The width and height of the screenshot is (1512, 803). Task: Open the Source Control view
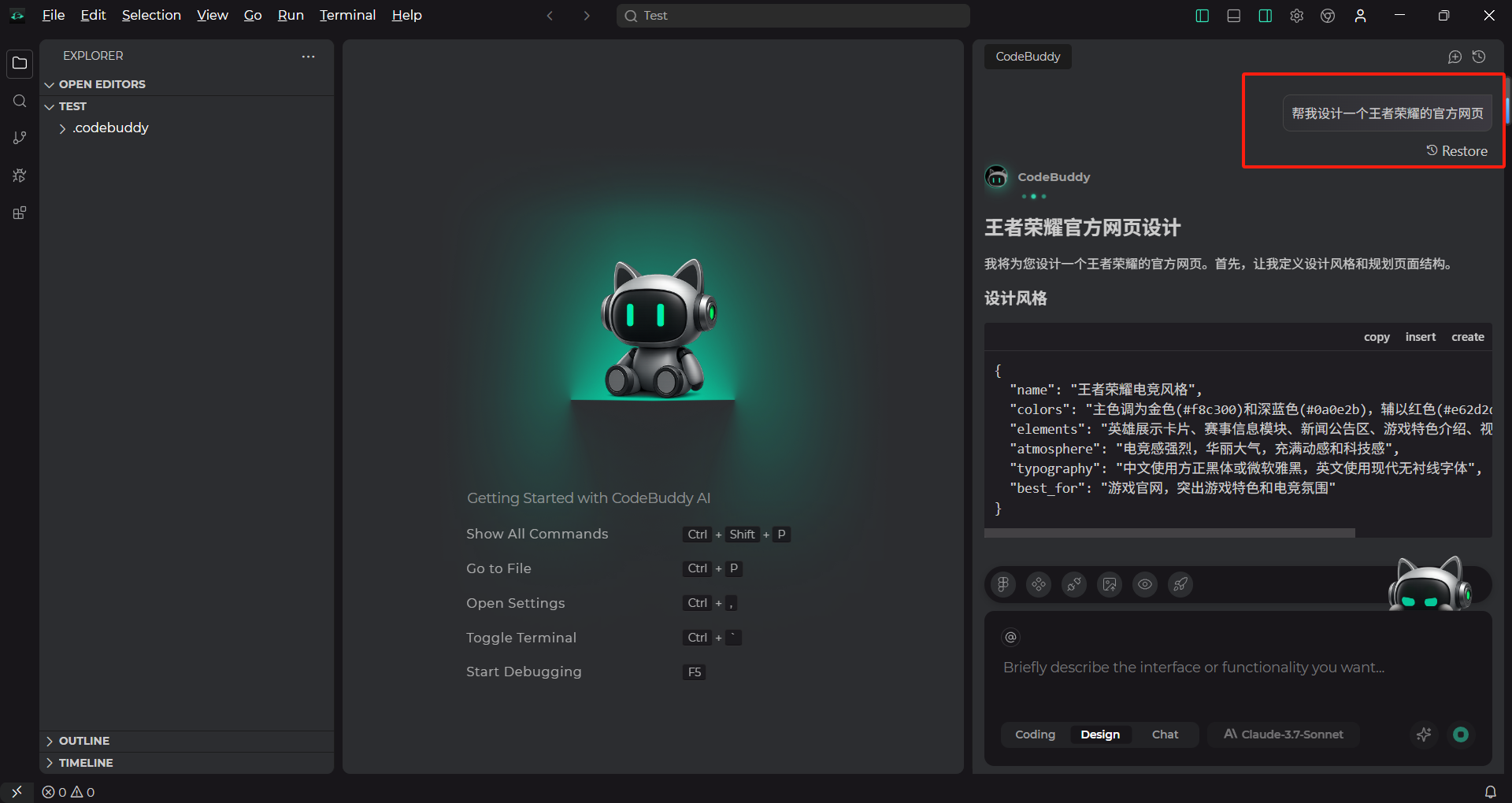(20, 138)
